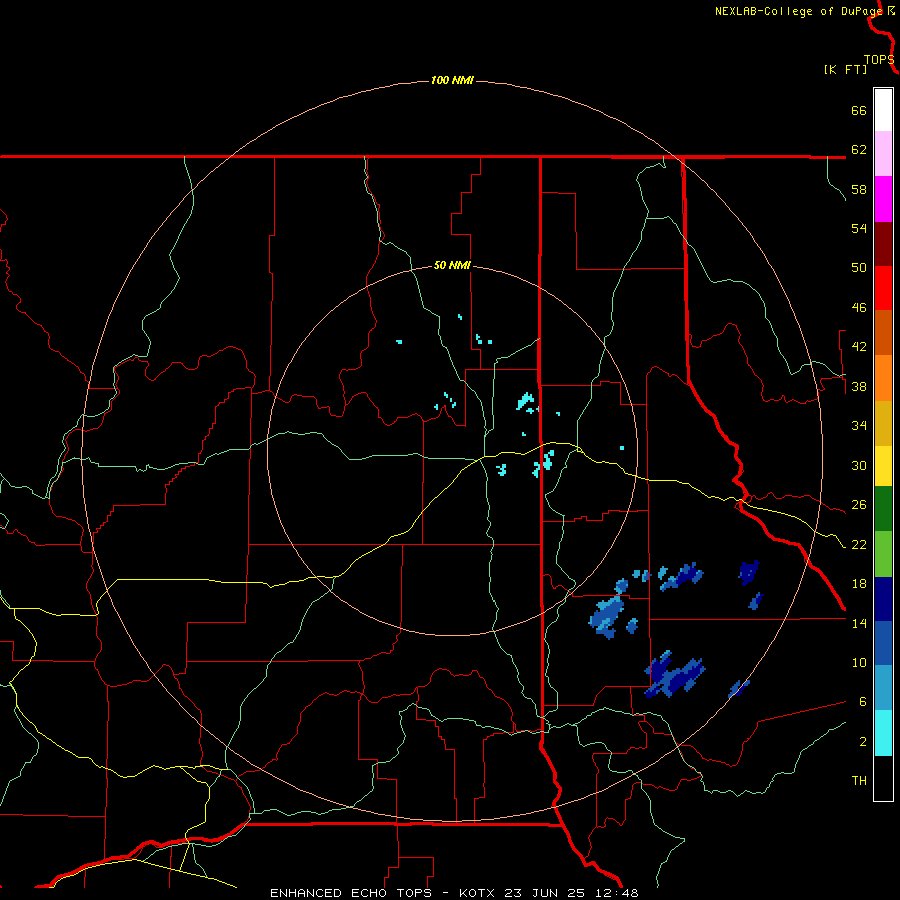
Task: Select the '38' legend value
Action: pyautogui.click(x=859, y=386)
